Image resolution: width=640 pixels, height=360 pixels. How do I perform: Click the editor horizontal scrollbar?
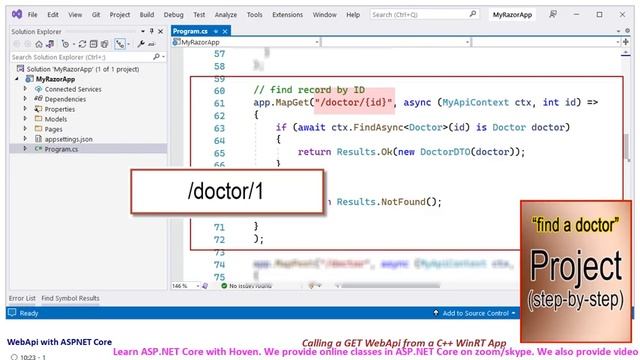point(391,286)
